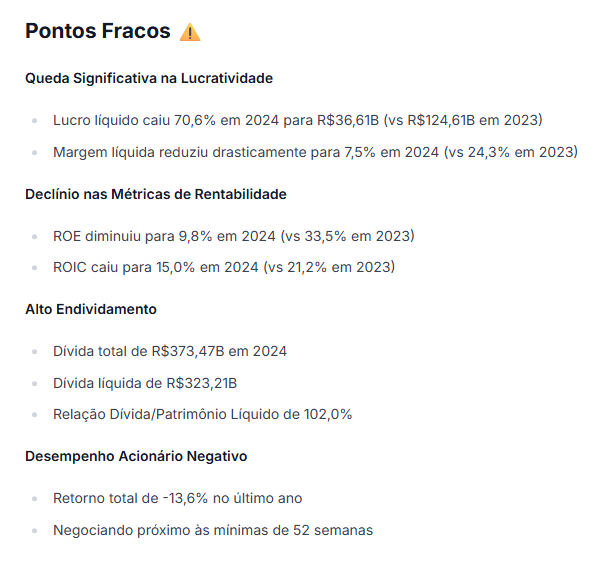Click the Lucro líquido caiu 70,6% line
This screenshot has width=598, height=572.
pyautogui.click(x=297, y=120)
